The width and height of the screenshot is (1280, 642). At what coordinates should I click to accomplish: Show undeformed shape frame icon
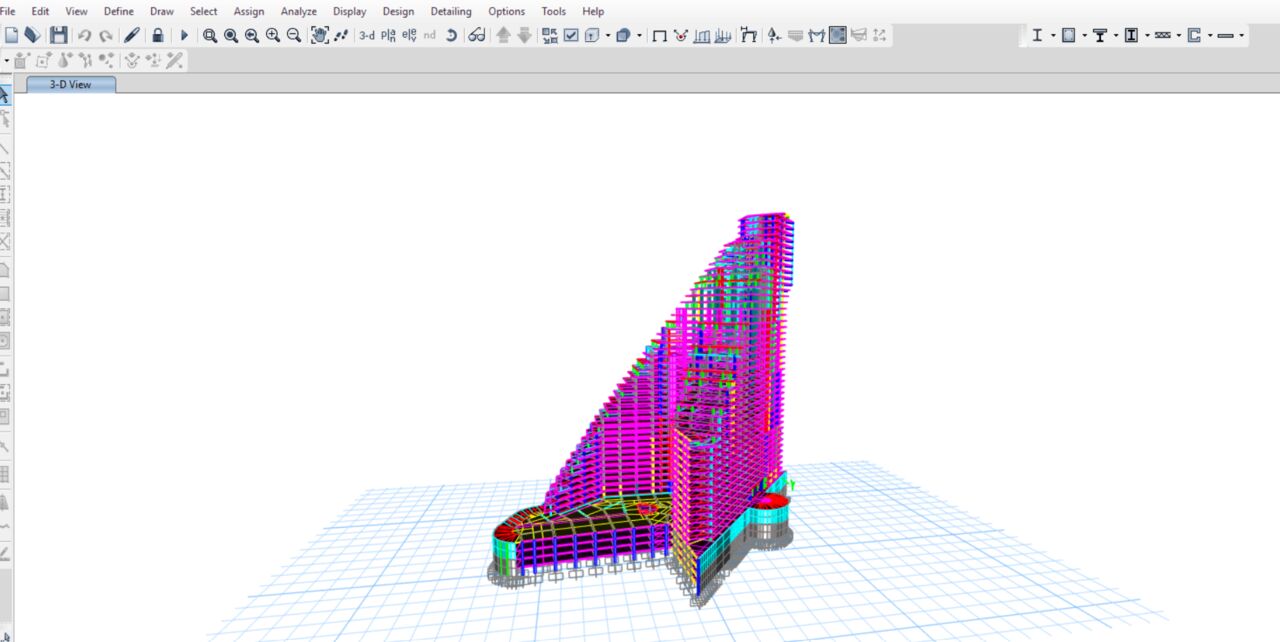click(x=659, y=35)
